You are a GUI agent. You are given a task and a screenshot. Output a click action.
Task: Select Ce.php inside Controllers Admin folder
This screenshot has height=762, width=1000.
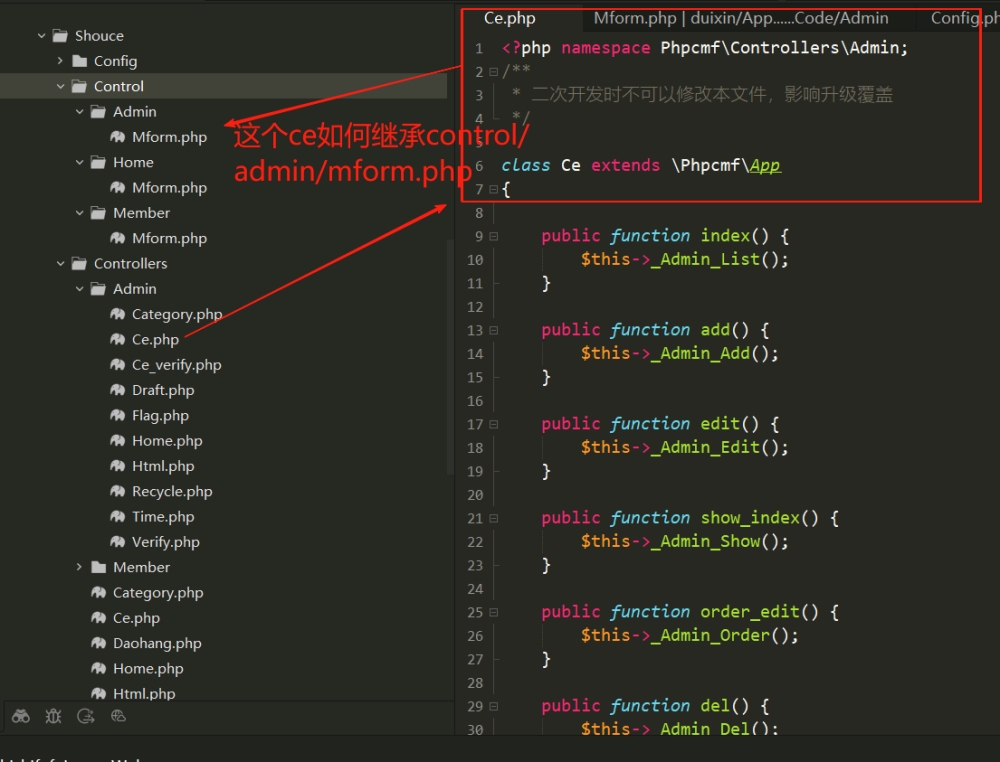pos(155,339)
